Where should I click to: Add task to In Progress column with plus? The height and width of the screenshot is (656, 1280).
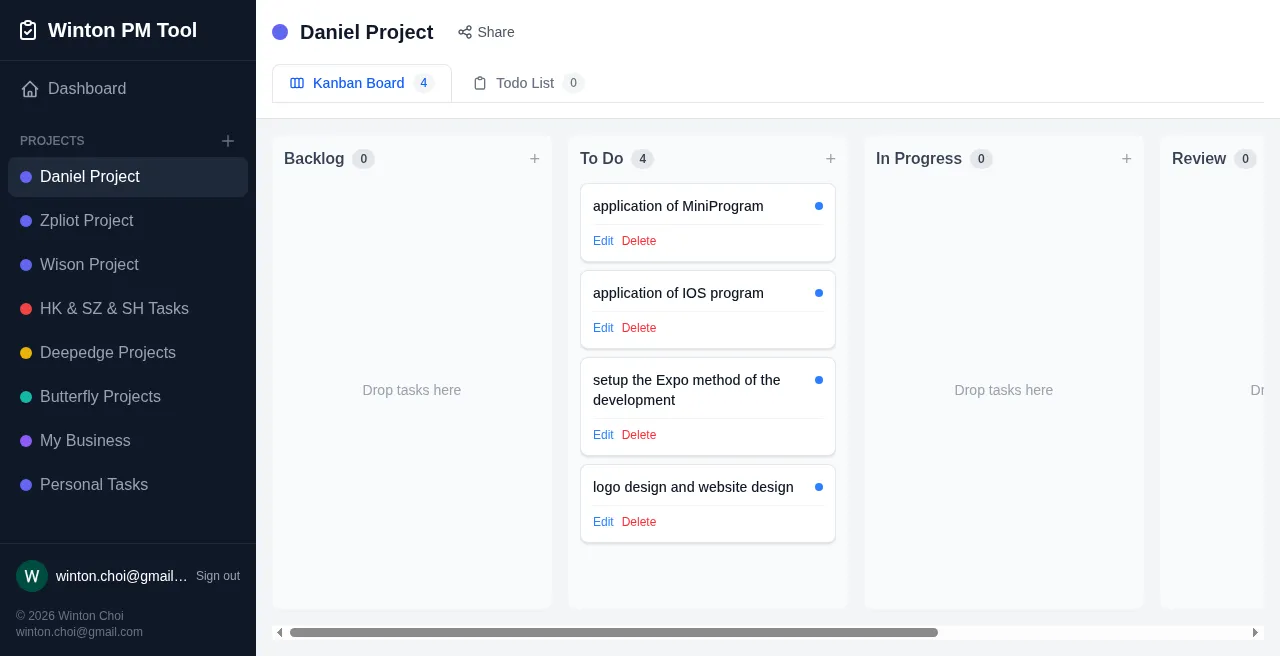(x=1127, y=159)
